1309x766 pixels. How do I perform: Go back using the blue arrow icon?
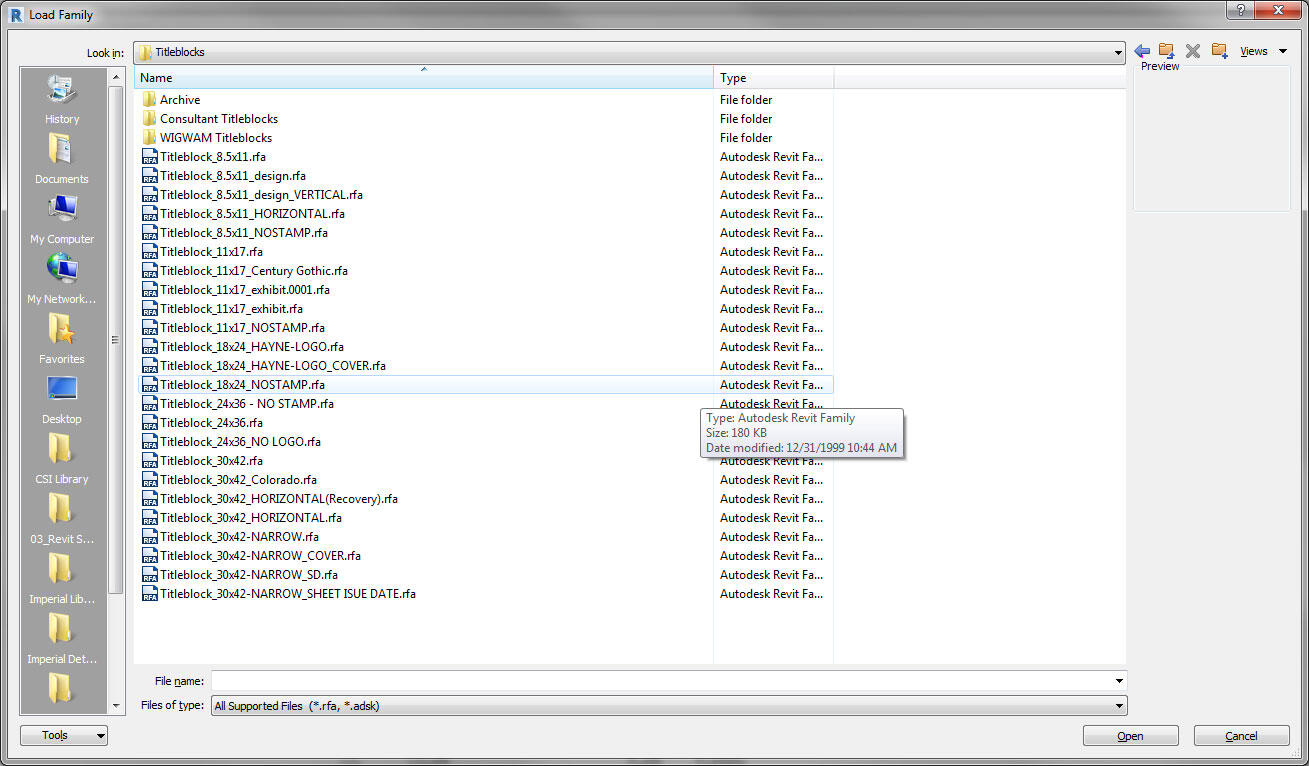click(1142, 51)
